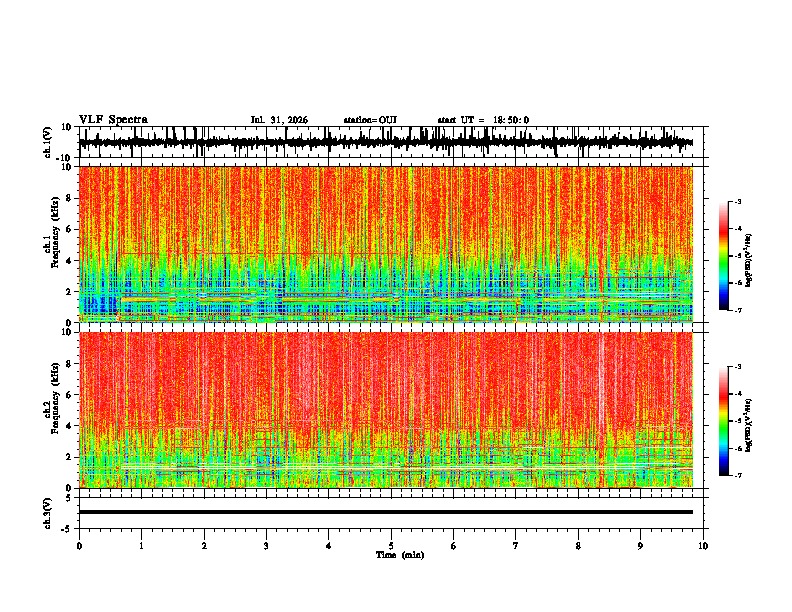Click the "8" kHz tick on ch.1 spectrogram
This screenshot has width=792, height=612.
coord(70,198)
